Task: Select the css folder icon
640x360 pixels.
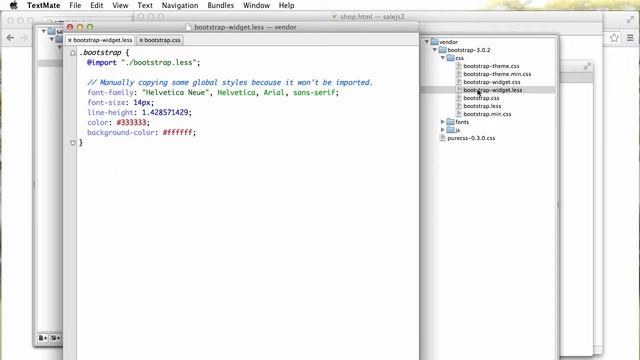Action: [x=451, y=58]
